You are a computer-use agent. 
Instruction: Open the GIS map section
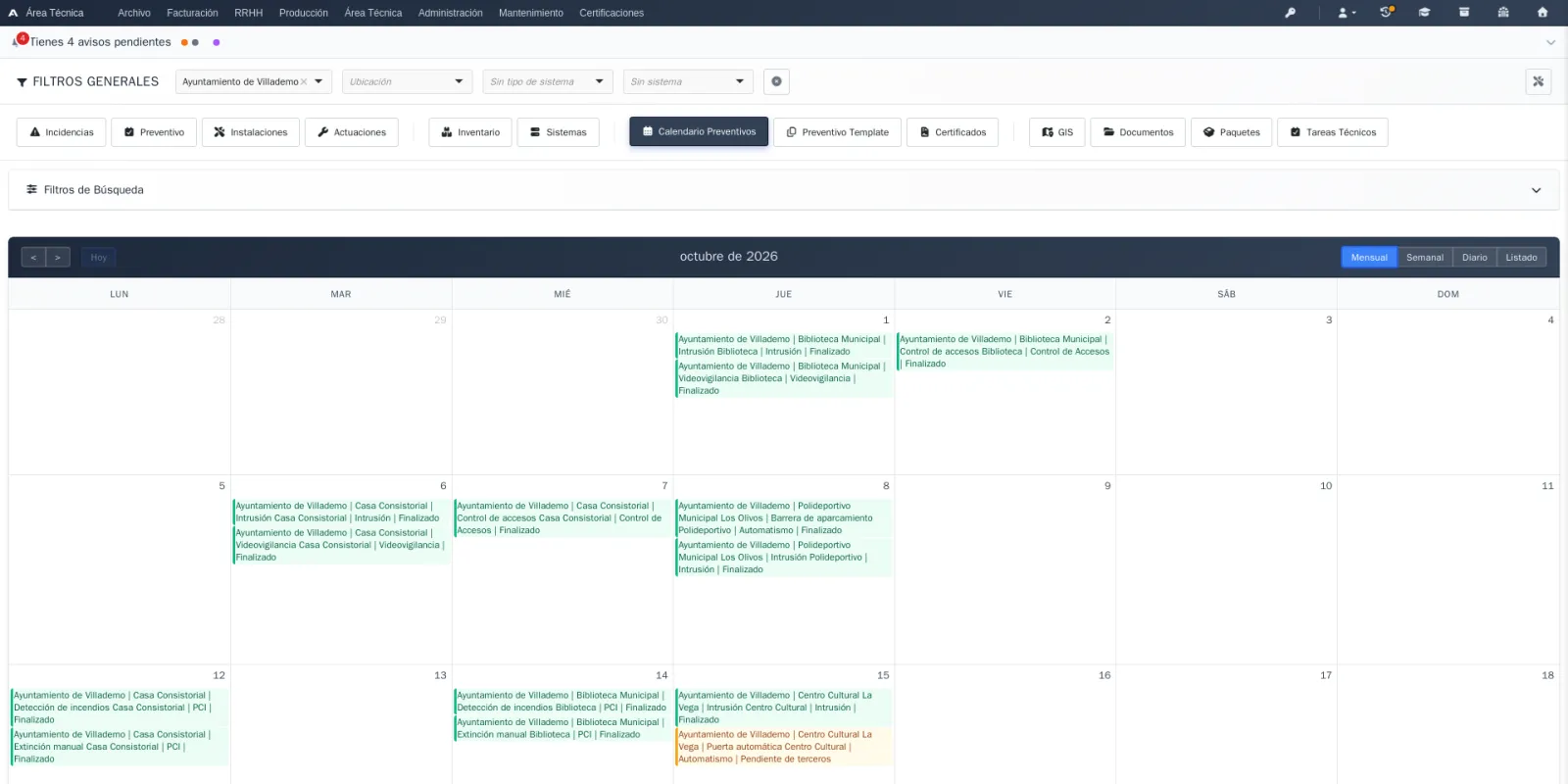(1057, 132)
